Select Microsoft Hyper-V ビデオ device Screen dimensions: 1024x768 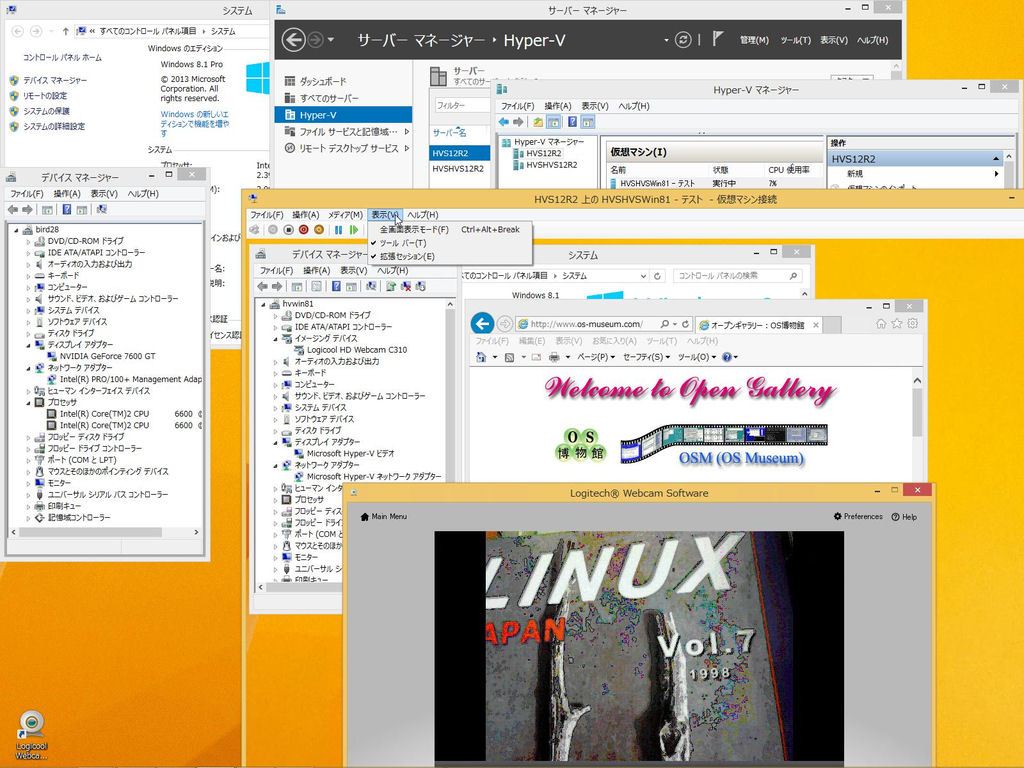coord(350,453)
